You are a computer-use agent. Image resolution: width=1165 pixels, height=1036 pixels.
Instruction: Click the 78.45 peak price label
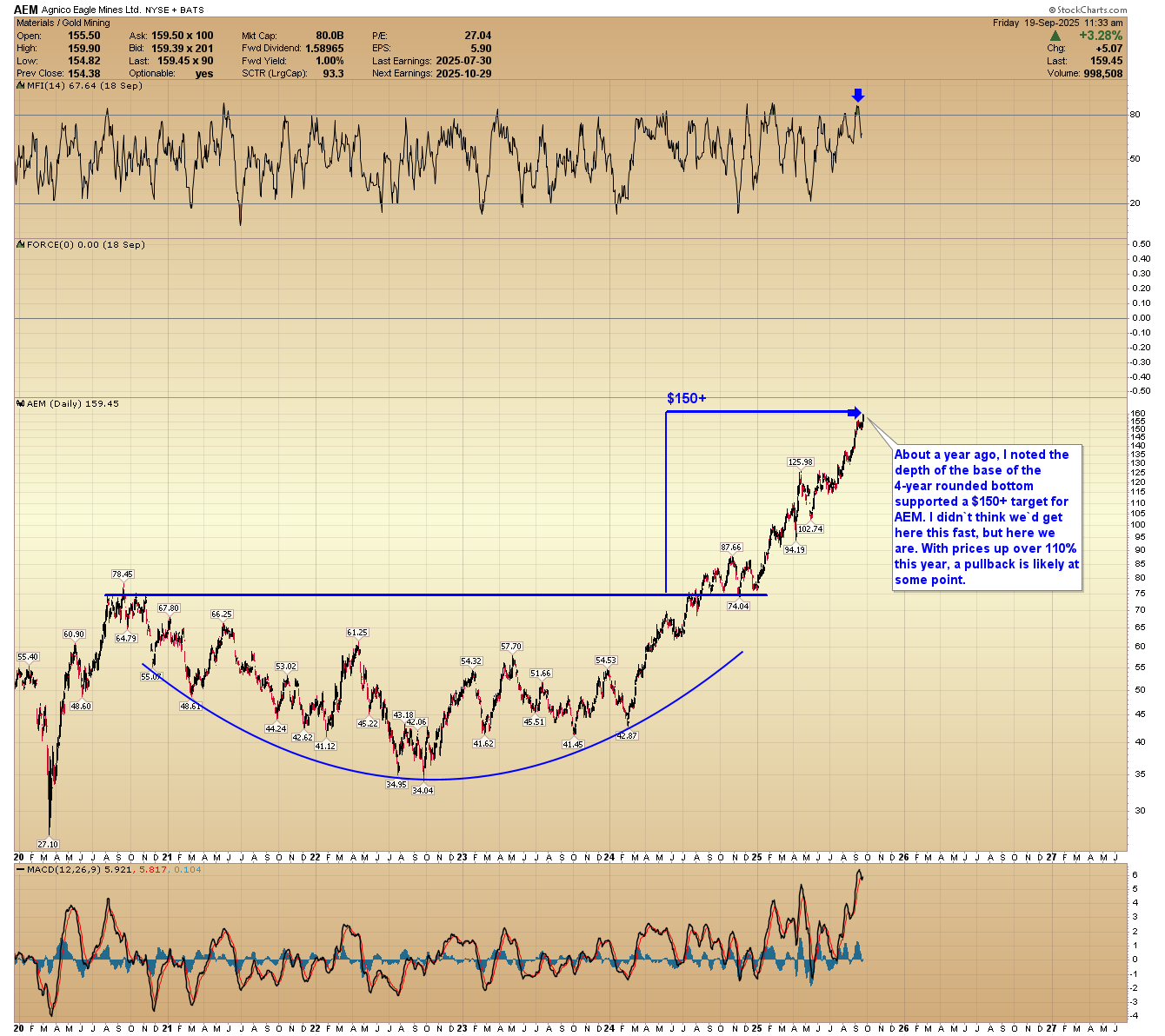pos(123,574)
